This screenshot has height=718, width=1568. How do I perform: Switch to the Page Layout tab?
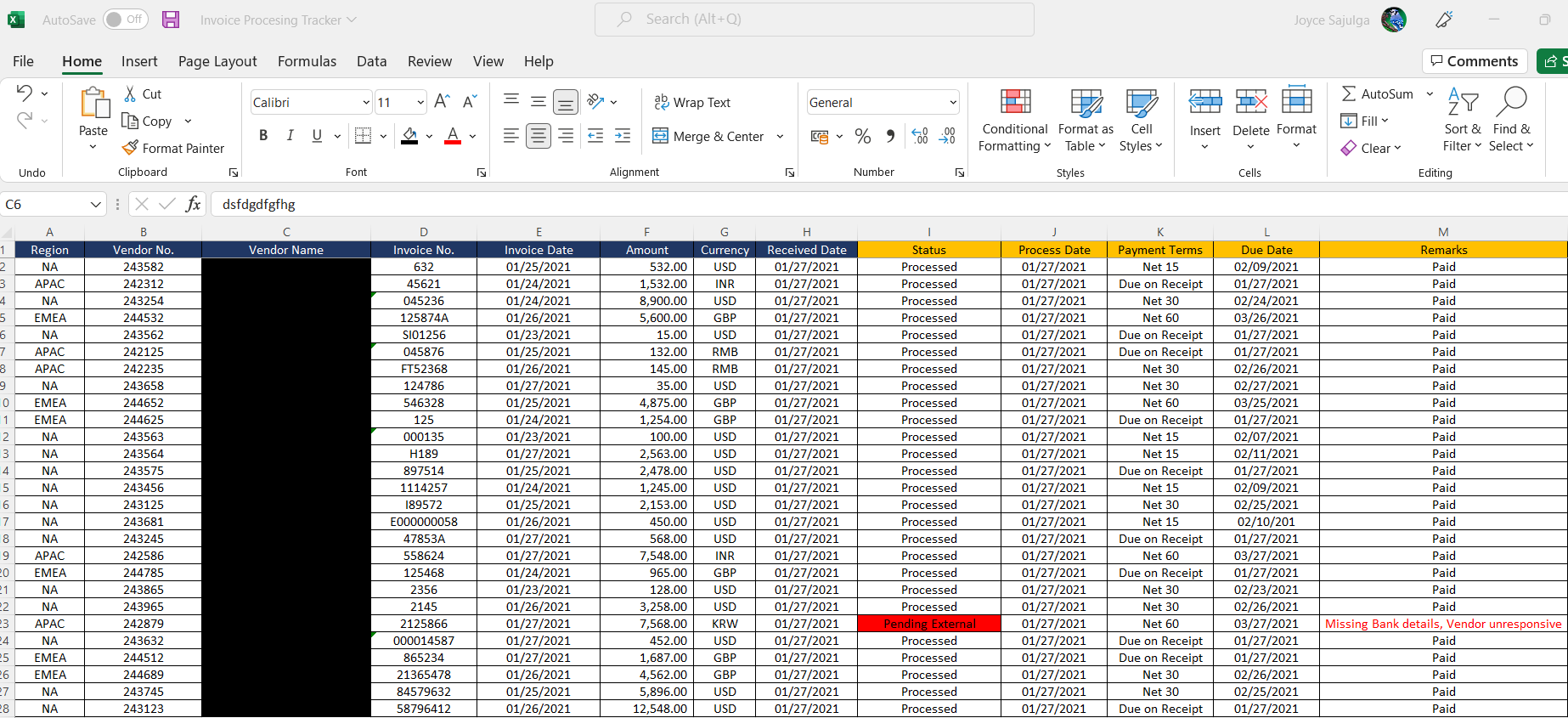pos(217,61)
